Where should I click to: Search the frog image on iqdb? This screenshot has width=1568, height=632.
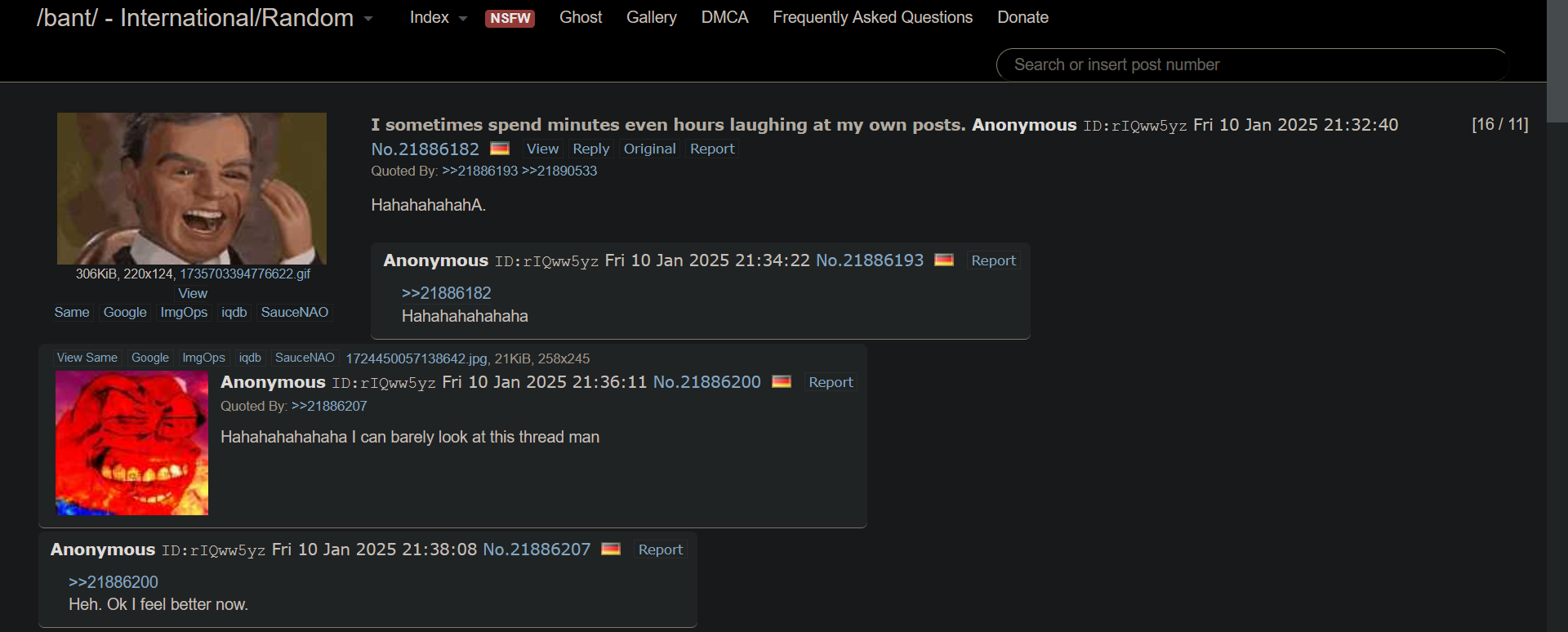click(x=250, y=358)
